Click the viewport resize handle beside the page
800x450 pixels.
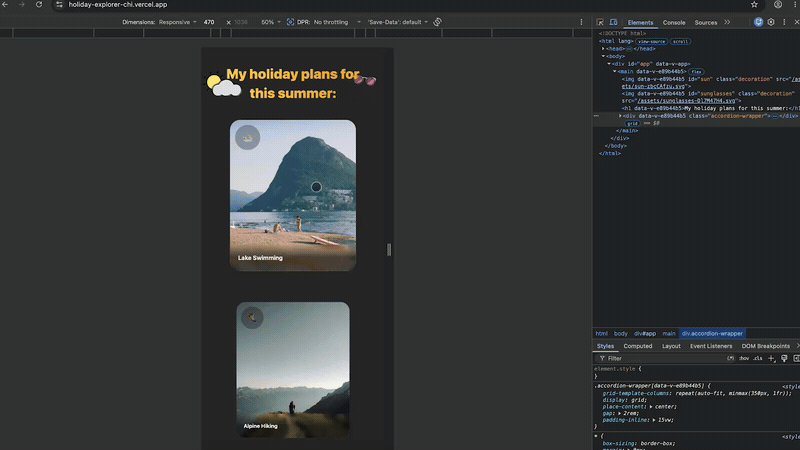click(389, 249)
